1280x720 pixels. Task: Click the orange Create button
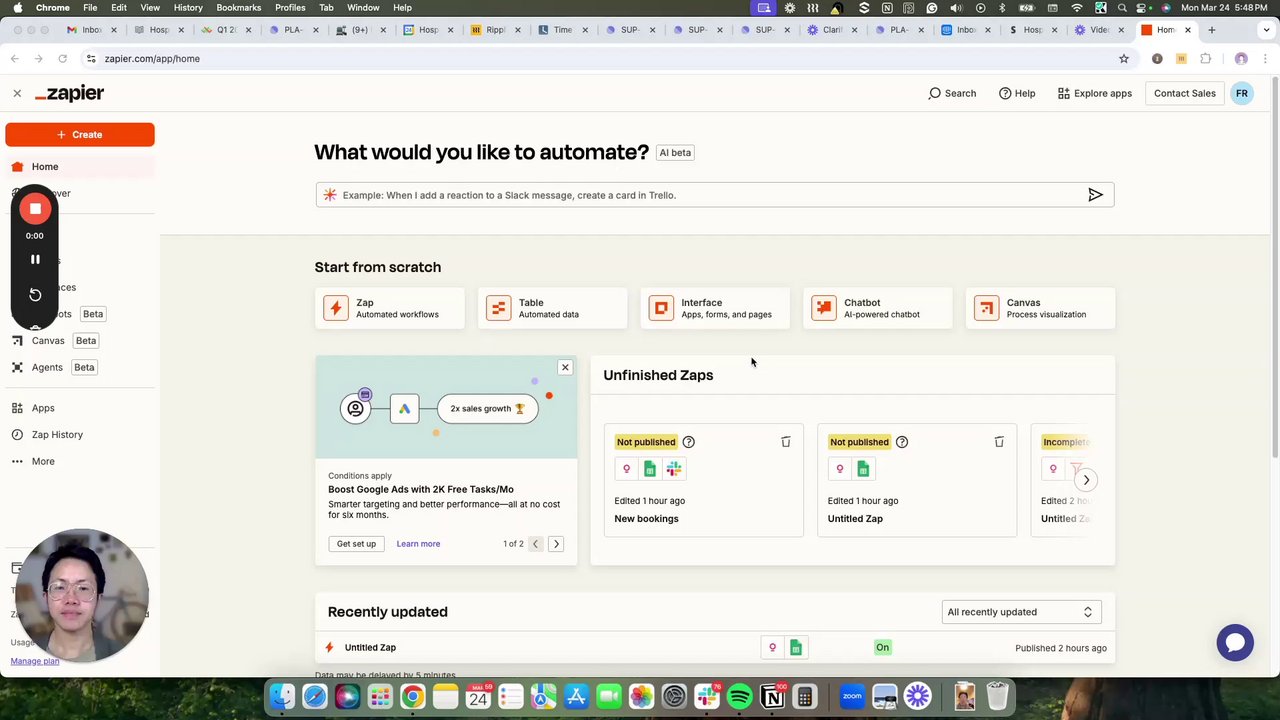[x=80, y=134]
